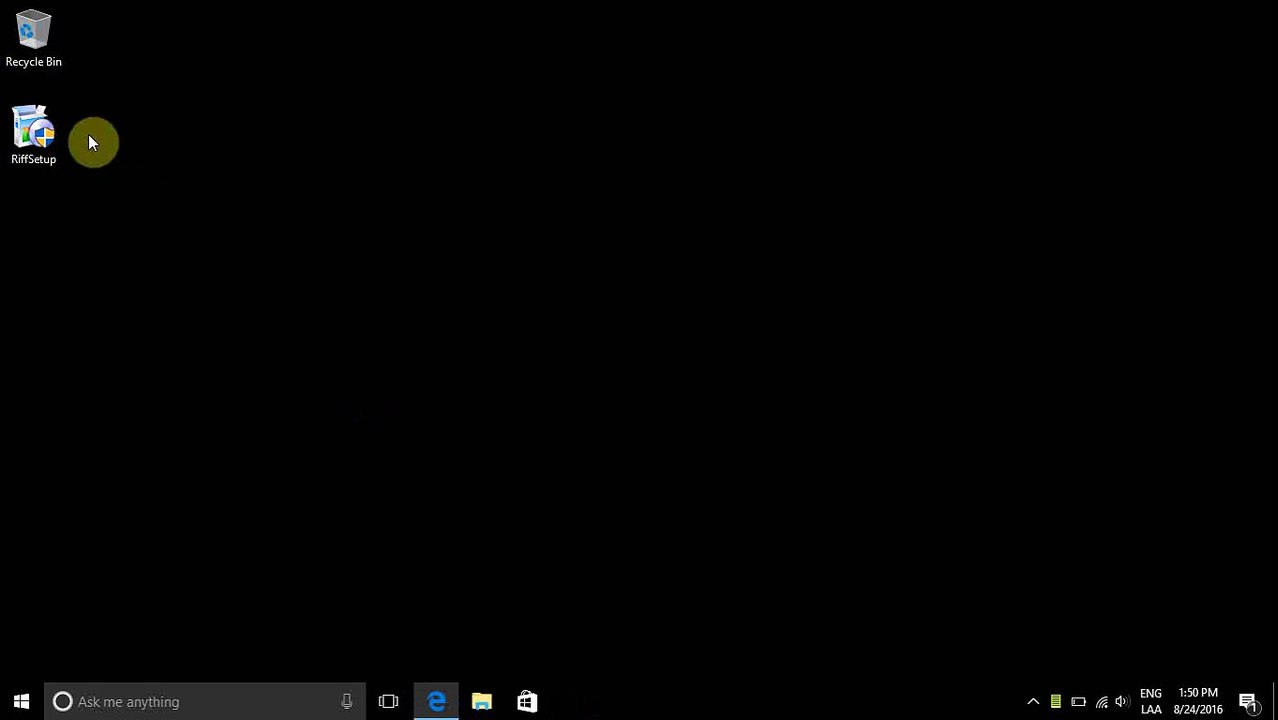Switch the ENG LAA input language
Screen dimensions: 1278x720
point(1151,702)
